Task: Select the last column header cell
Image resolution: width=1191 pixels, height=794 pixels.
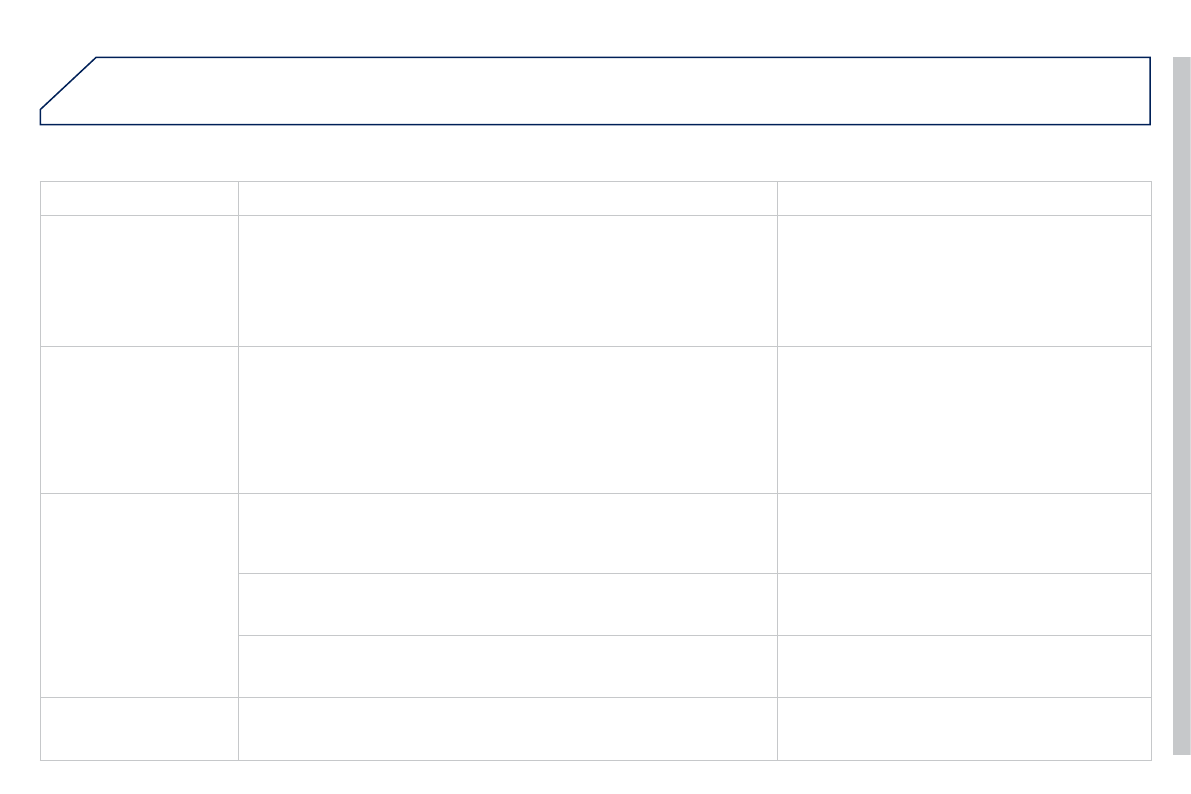Action: pyautogui.click(x=964, y=198)
